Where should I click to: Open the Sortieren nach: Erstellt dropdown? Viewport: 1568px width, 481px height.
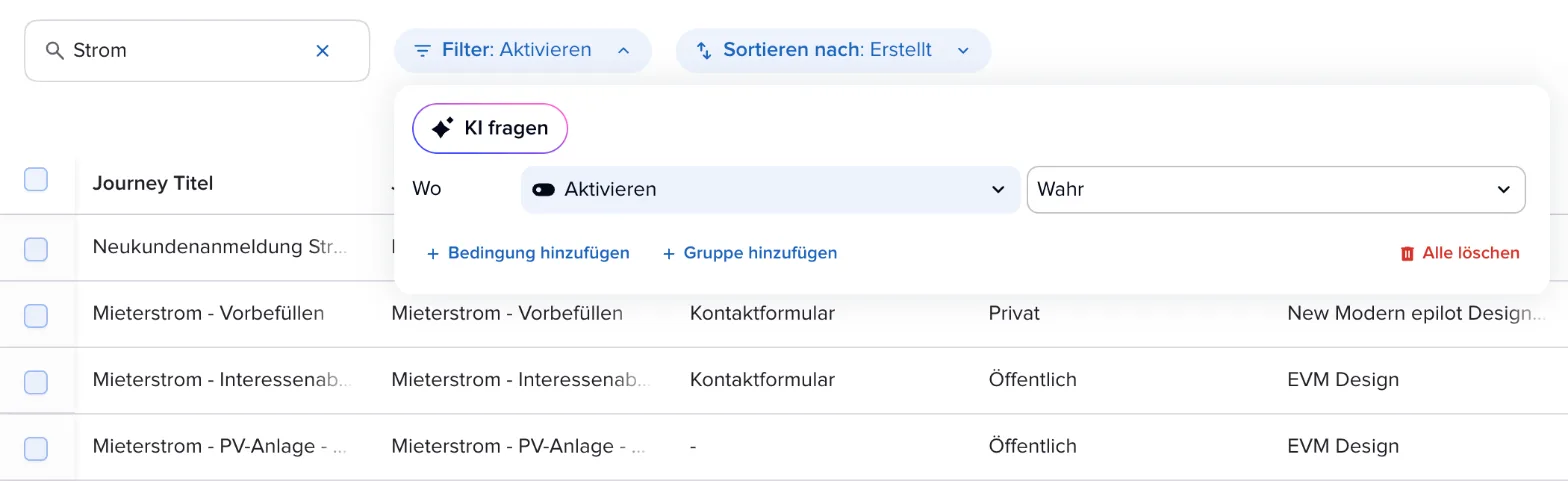click(x=834, y=50)
